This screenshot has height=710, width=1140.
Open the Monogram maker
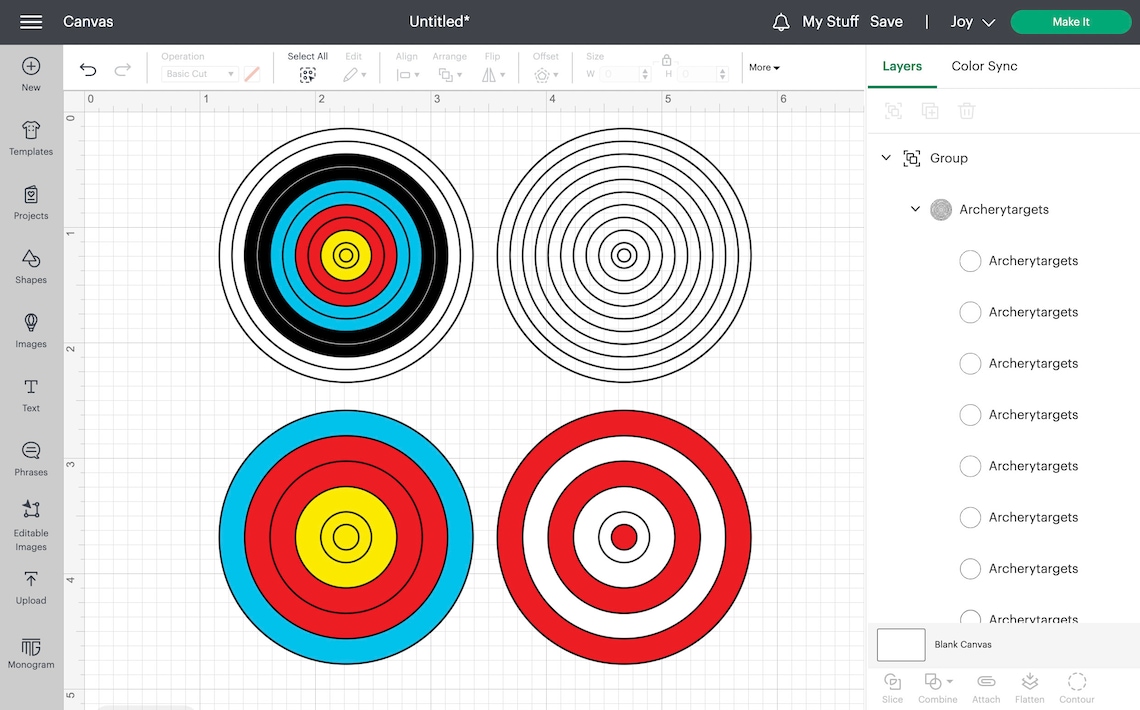(x=30, y=651)
